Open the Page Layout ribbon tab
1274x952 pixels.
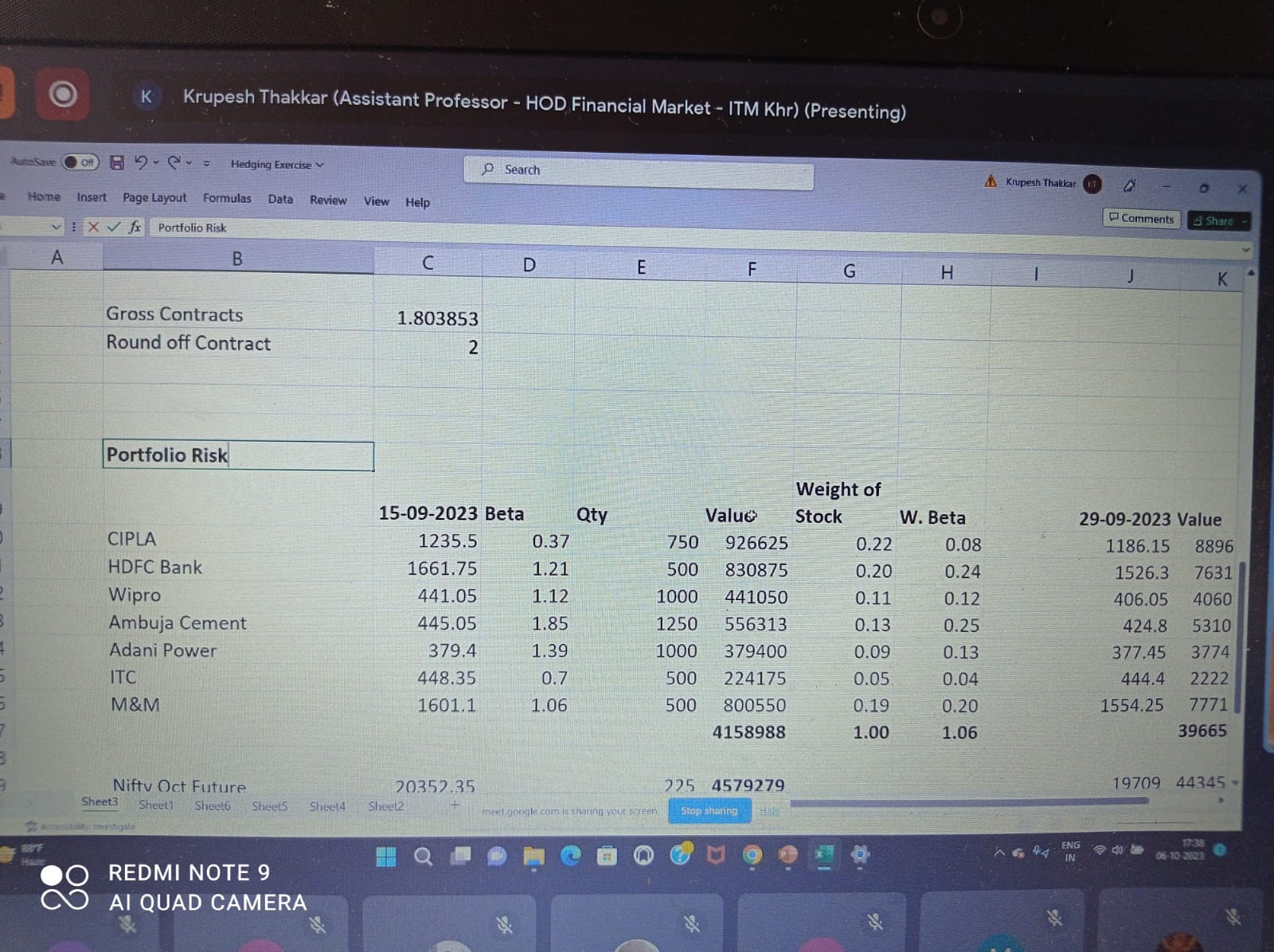(x=154, y=197)
